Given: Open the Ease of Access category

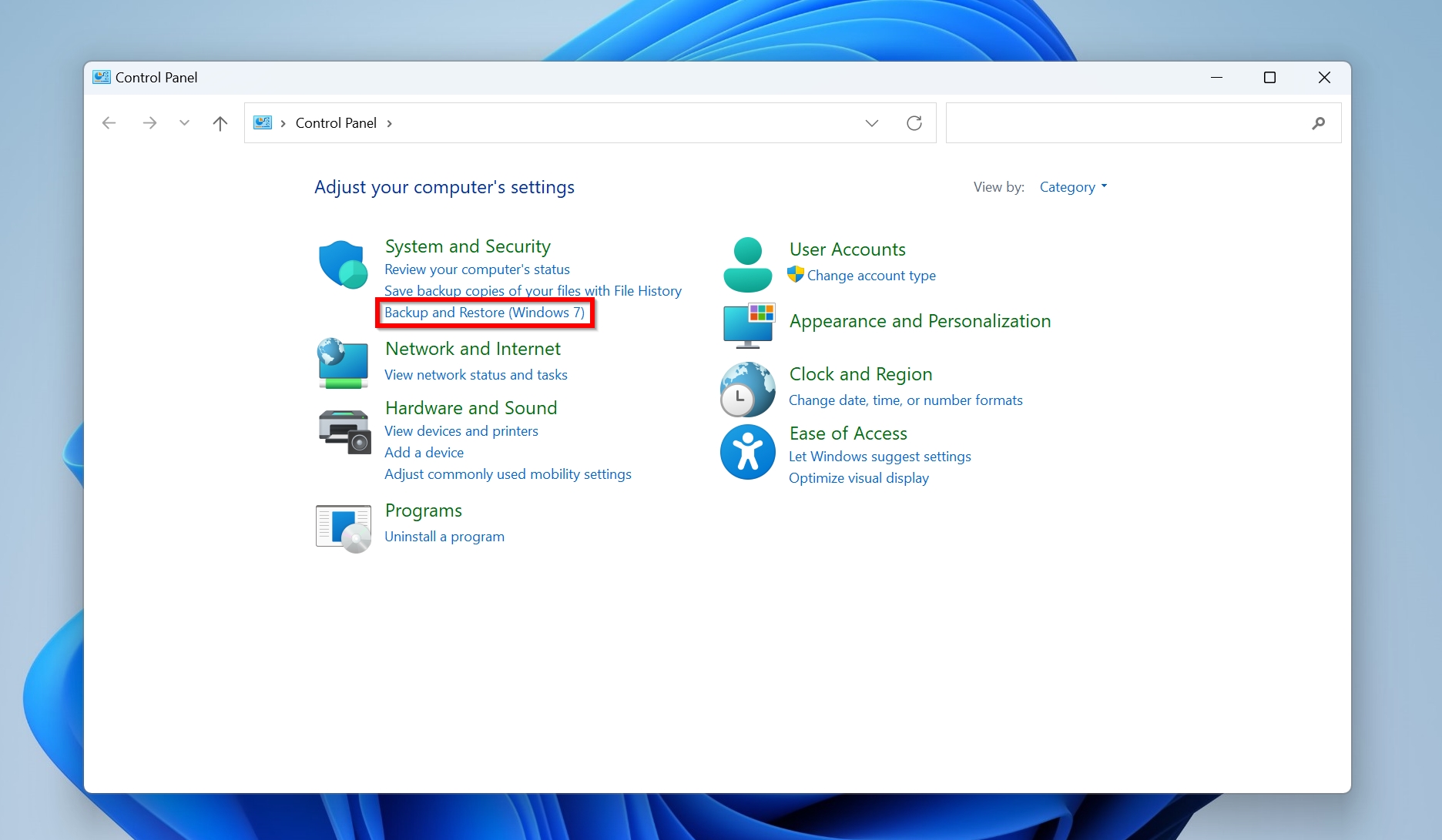Looking at the screenshot, I should click(848, 433).
